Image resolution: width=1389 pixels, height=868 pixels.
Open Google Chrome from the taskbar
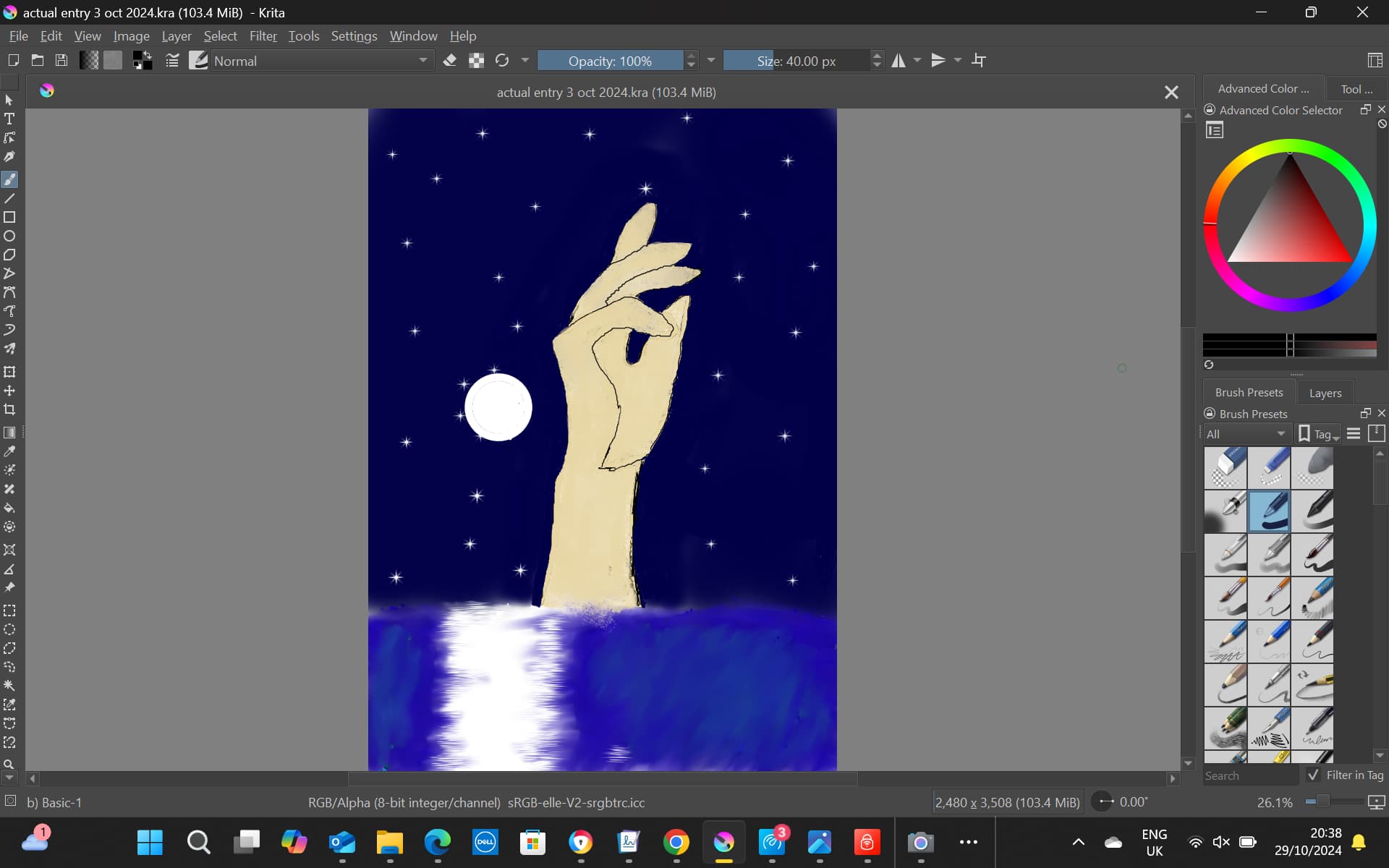pyautogui.click(x=676, y=842)
